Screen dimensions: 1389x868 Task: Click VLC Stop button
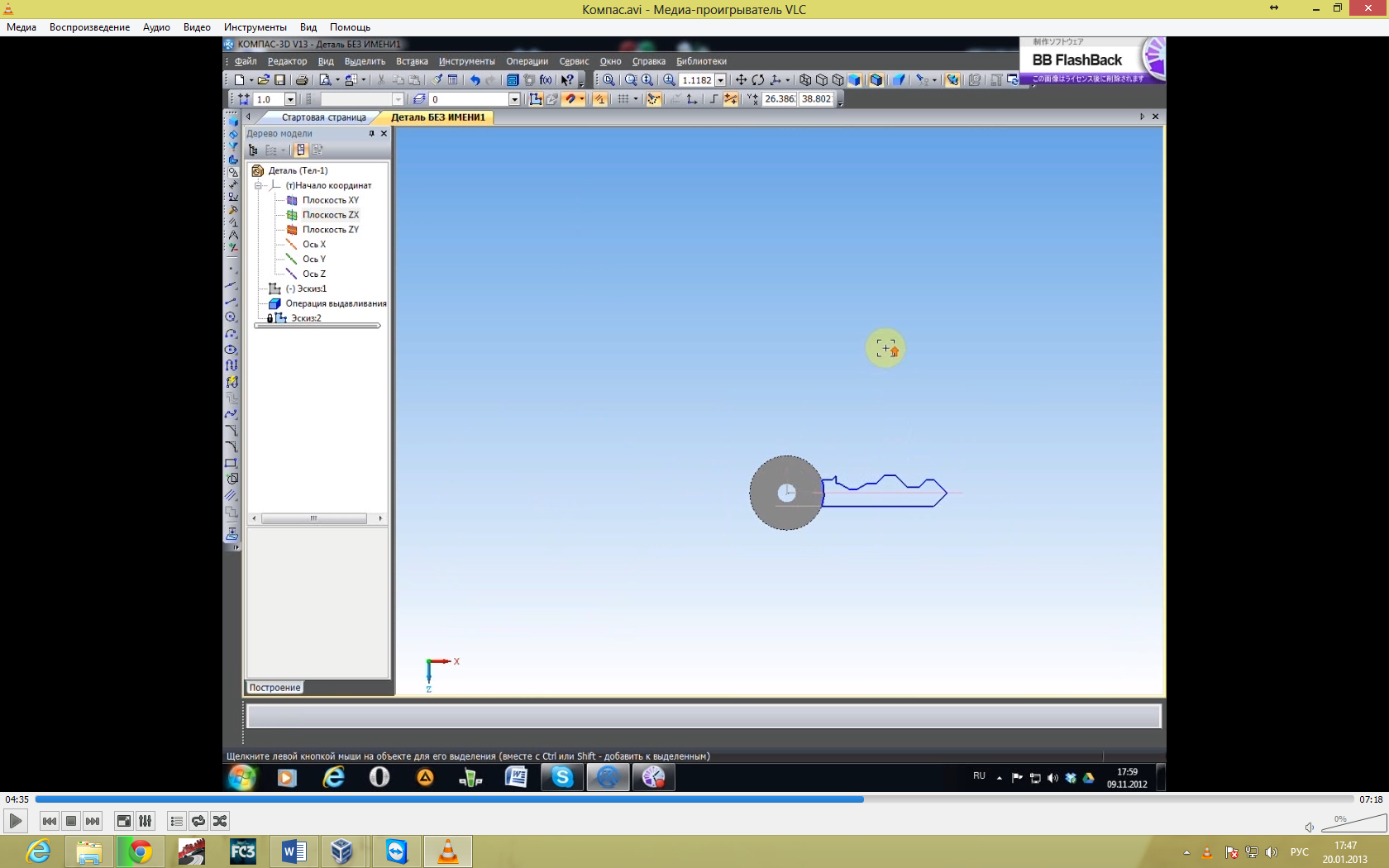[71, 821]
